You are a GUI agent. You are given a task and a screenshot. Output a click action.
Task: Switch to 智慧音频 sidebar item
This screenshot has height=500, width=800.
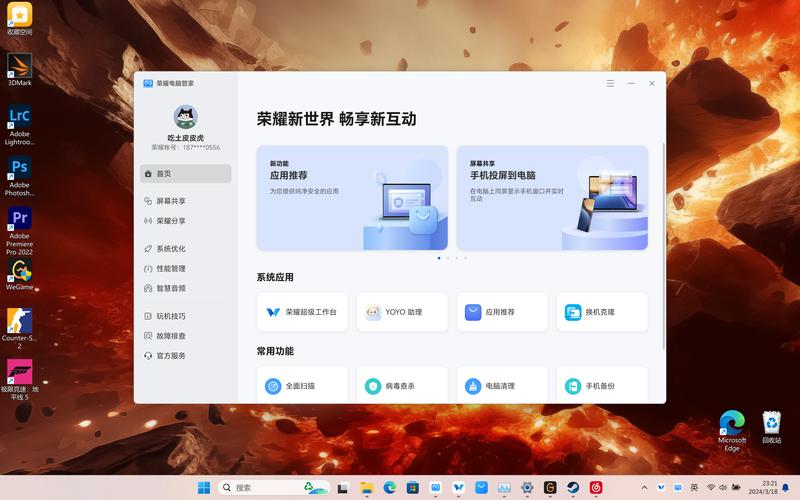click(186, 288)
